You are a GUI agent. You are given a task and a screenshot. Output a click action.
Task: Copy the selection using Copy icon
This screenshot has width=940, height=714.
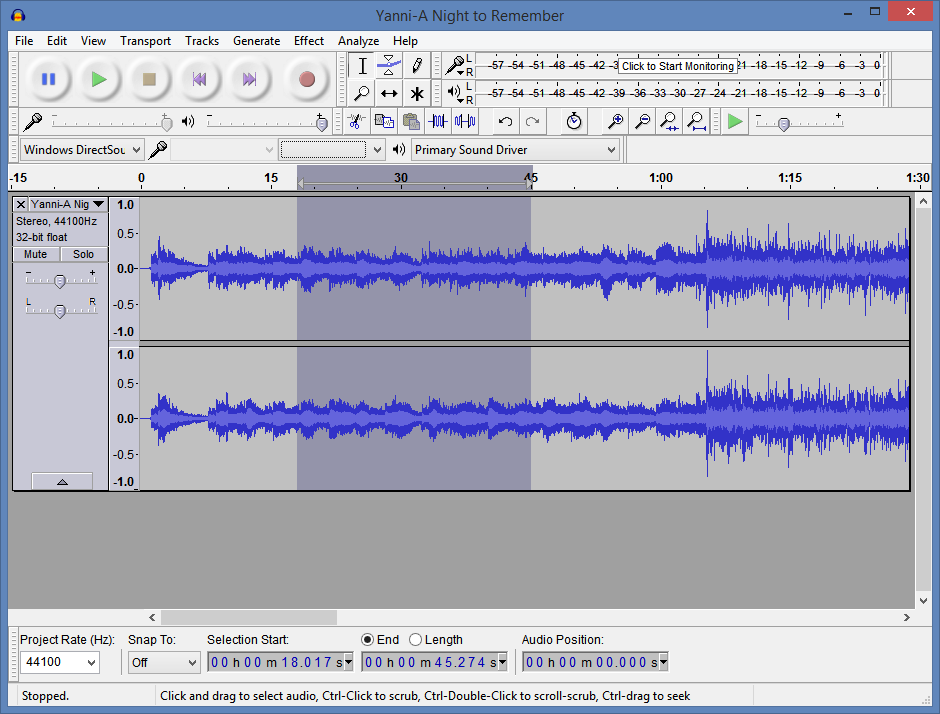(384, 122)
